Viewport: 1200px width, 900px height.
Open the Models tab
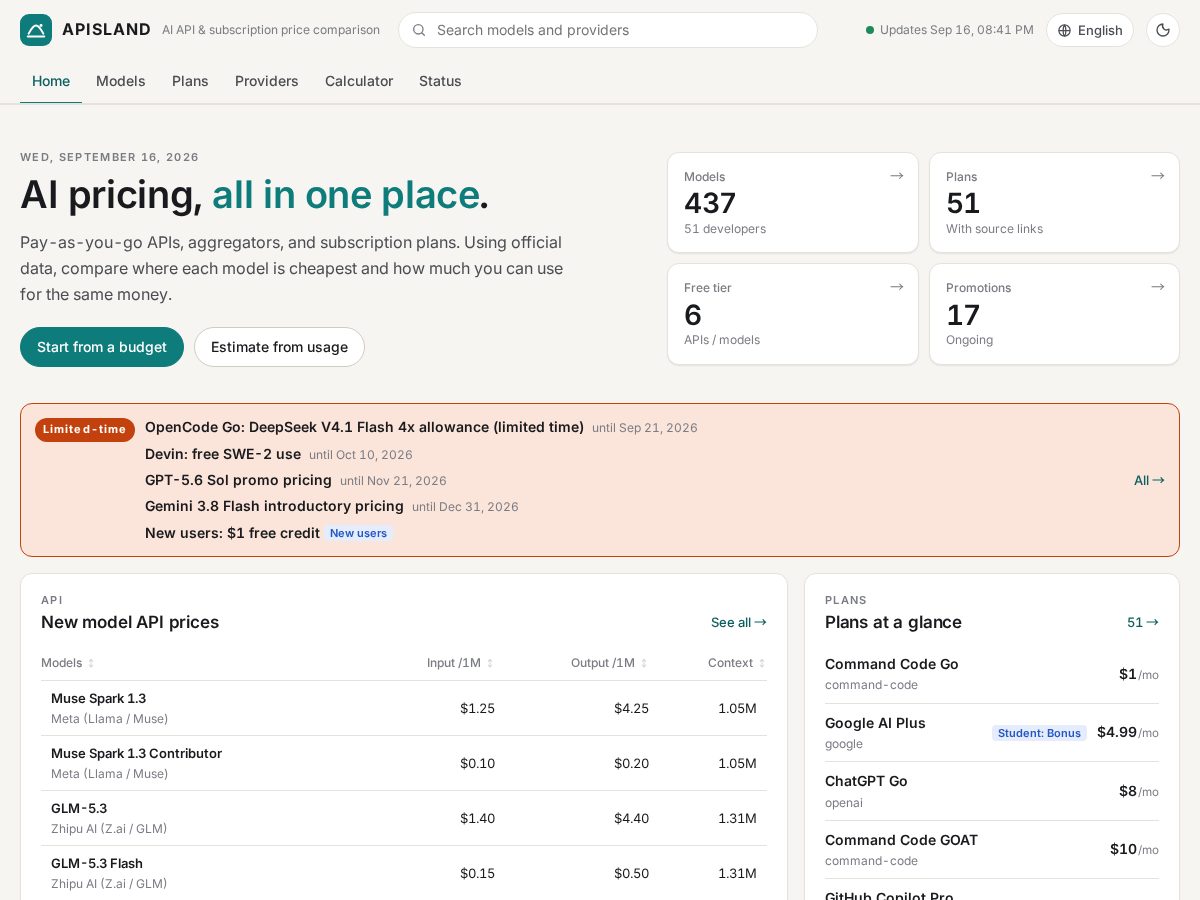[x=121, y=81]
